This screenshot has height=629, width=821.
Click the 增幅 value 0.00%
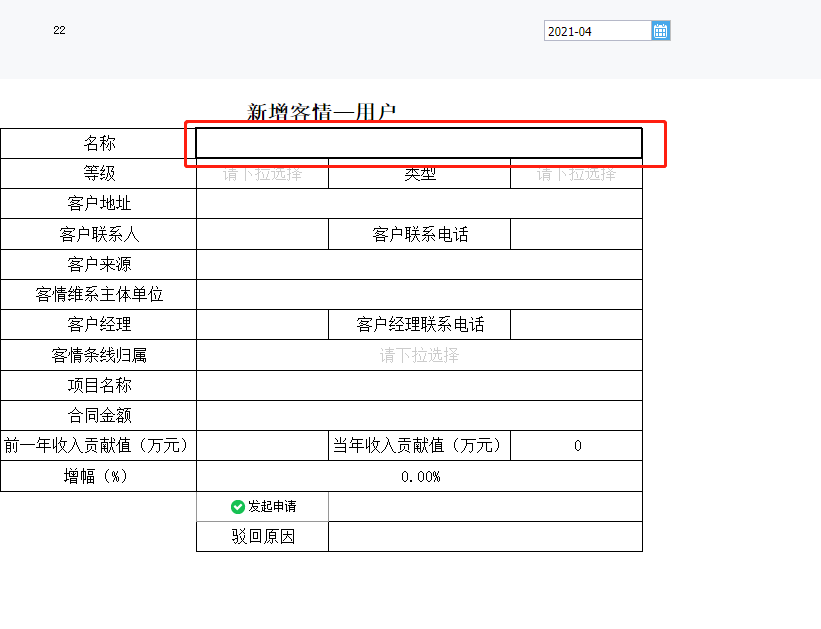point(419,476)
